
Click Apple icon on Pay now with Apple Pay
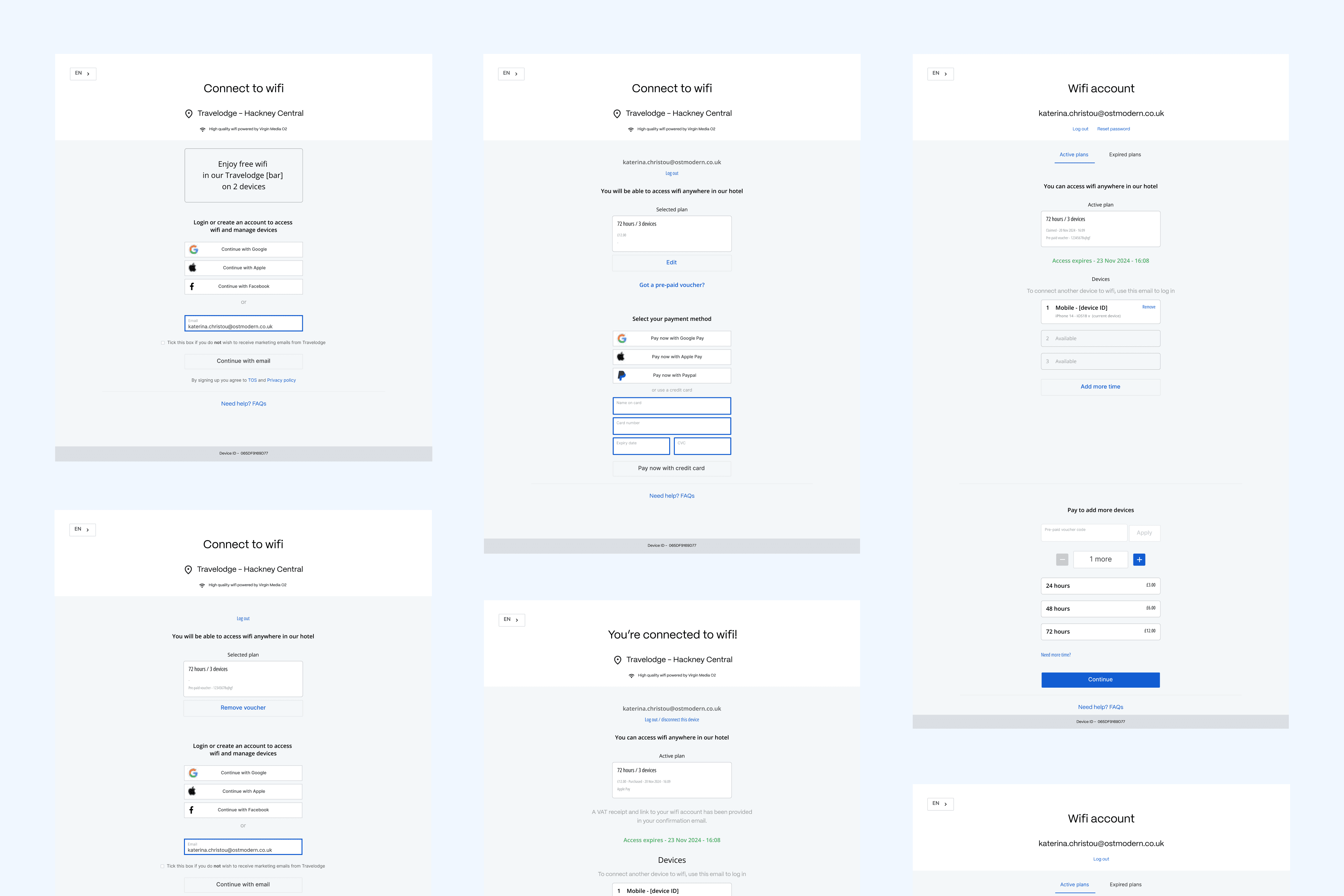[621, 357]
